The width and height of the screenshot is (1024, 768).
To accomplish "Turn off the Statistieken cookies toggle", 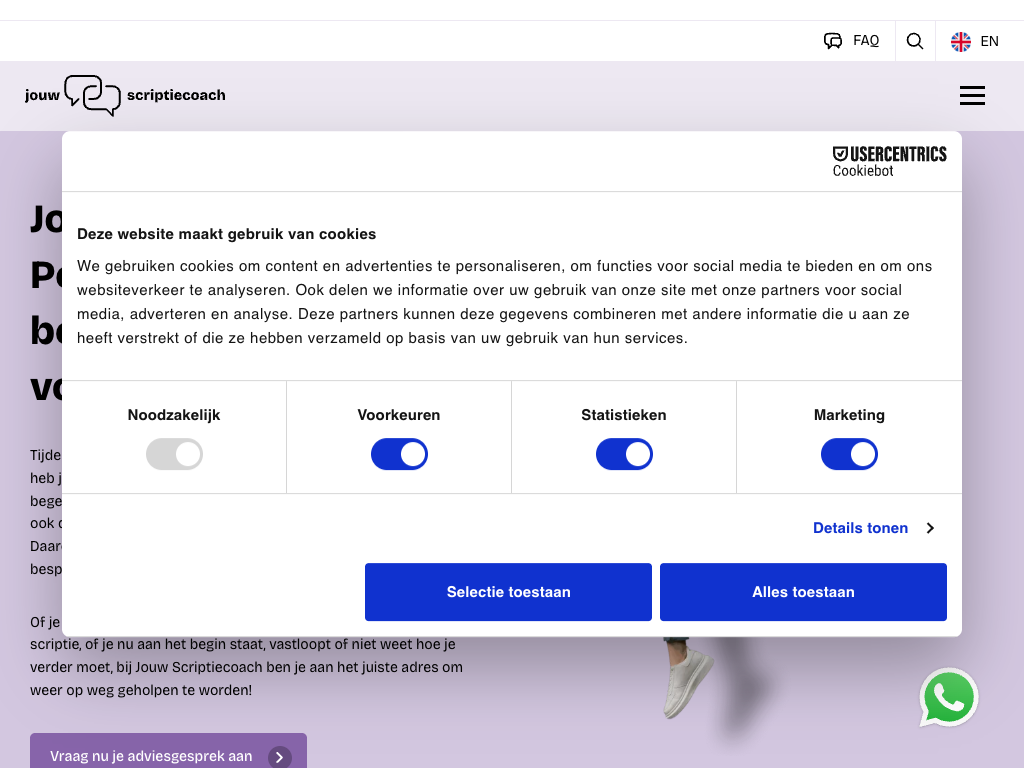I will point(624,455).
